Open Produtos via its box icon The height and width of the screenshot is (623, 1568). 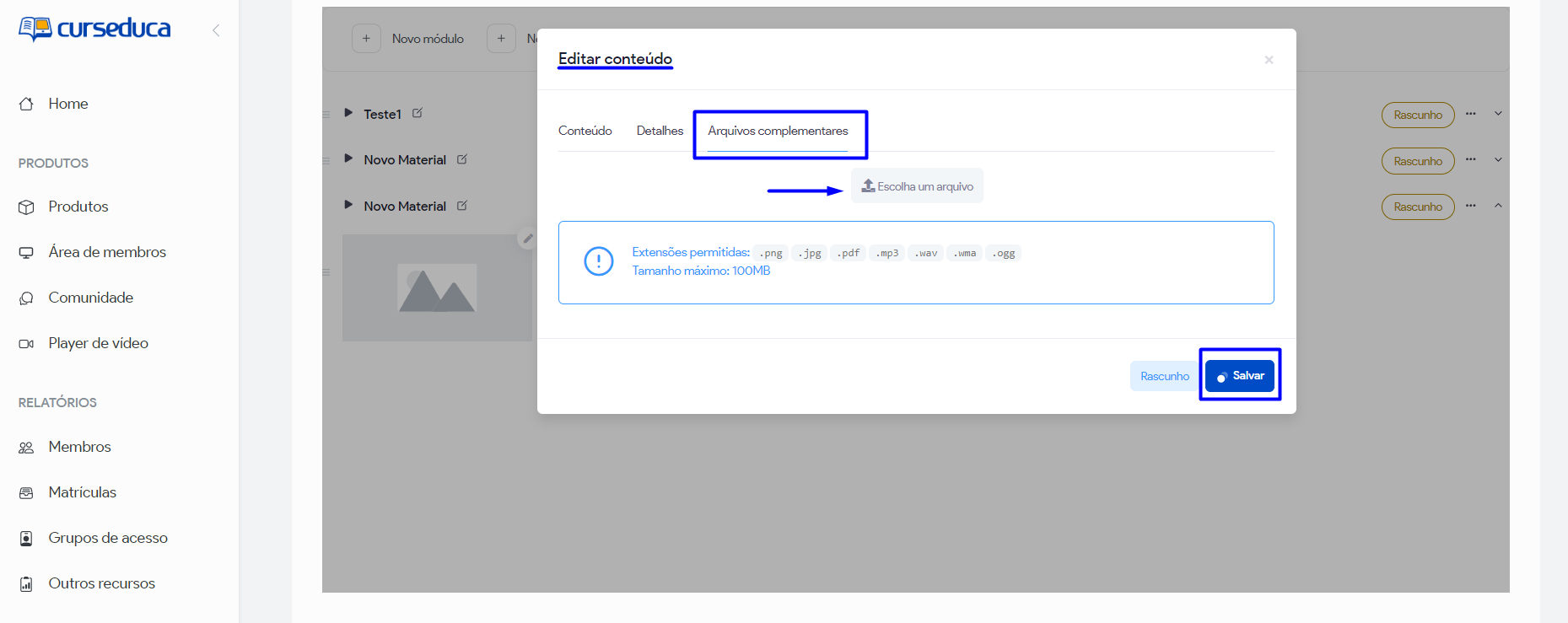tap(26, 207)
